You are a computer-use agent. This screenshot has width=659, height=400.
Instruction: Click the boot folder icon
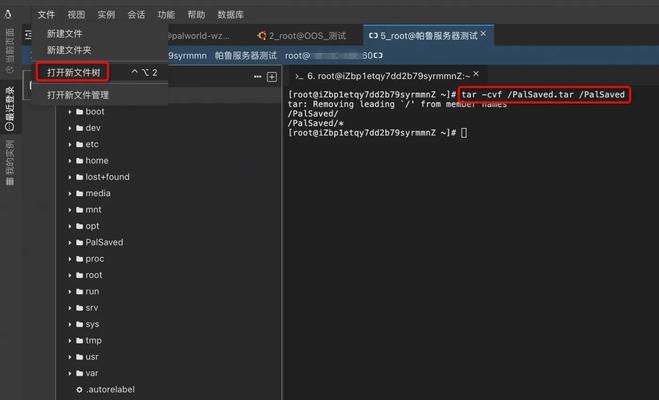pos(79,112)
